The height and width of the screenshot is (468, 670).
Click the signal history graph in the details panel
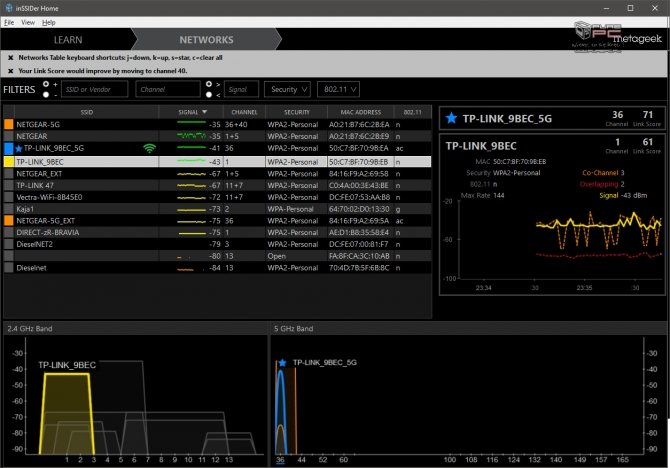pos(560,240)
